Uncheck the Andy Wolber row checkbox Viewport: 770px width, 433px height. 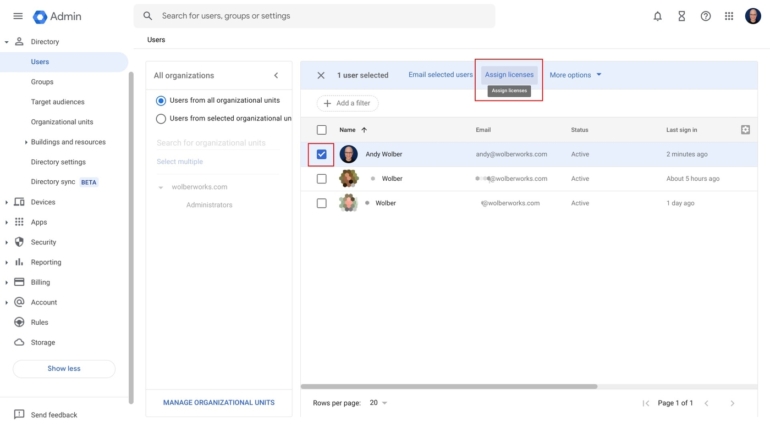tap(321, 154)
